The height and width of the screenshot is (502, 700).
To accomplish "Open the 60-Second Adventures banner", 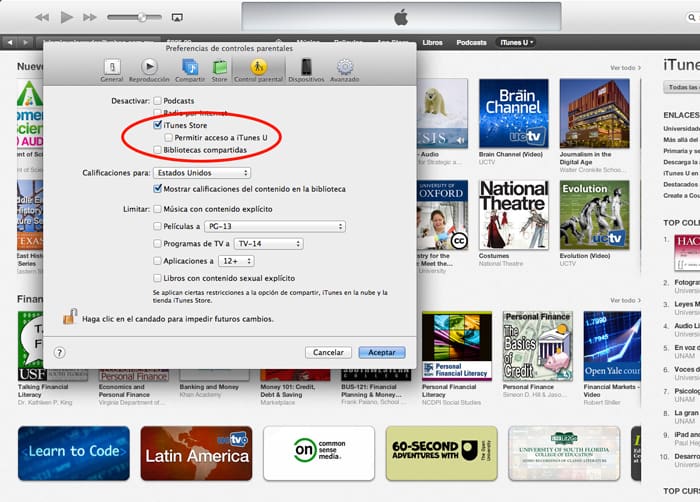I will point(442,453).
